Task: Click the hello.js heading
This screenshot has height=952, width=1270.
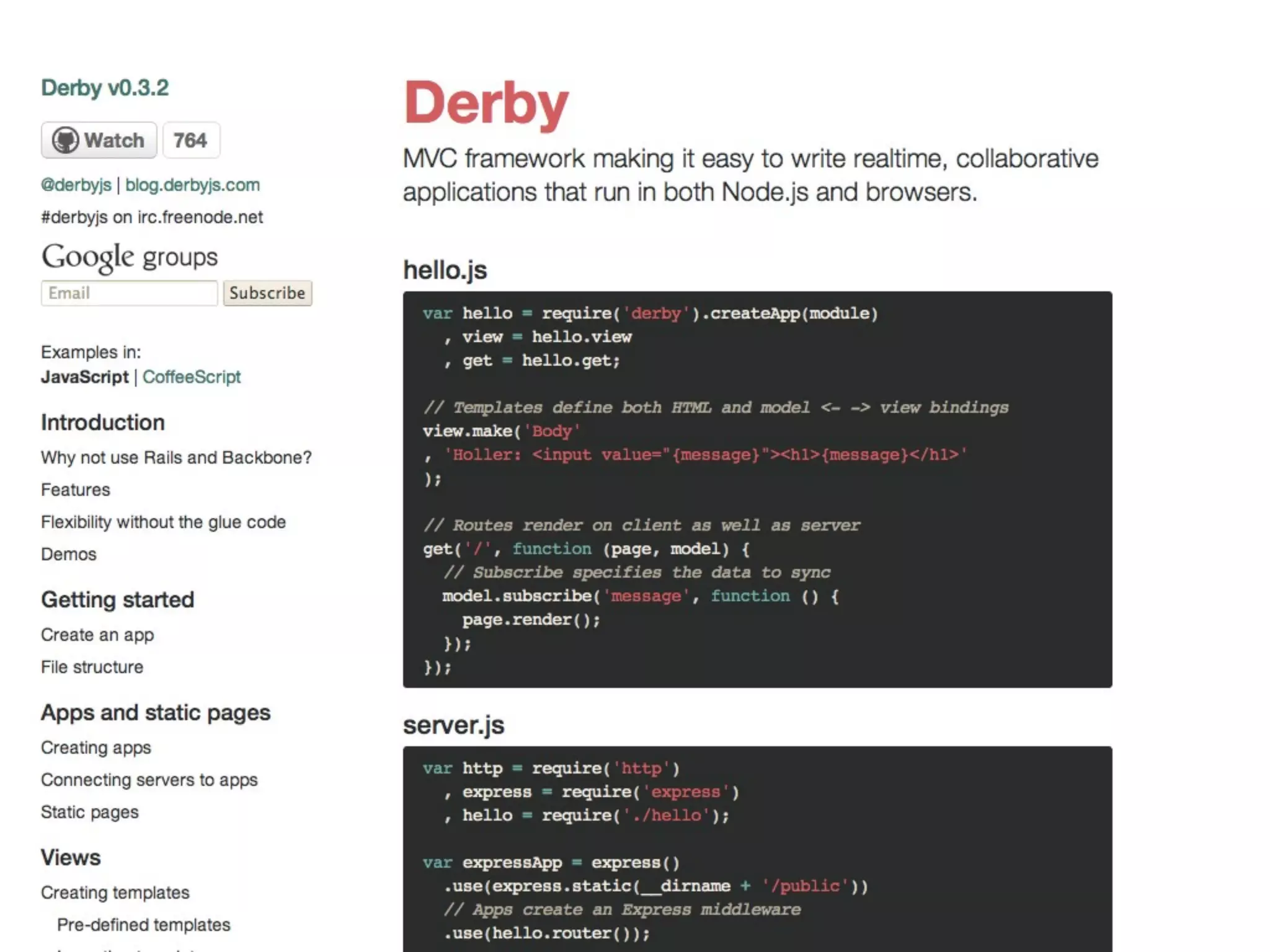Action: [445, 270]
